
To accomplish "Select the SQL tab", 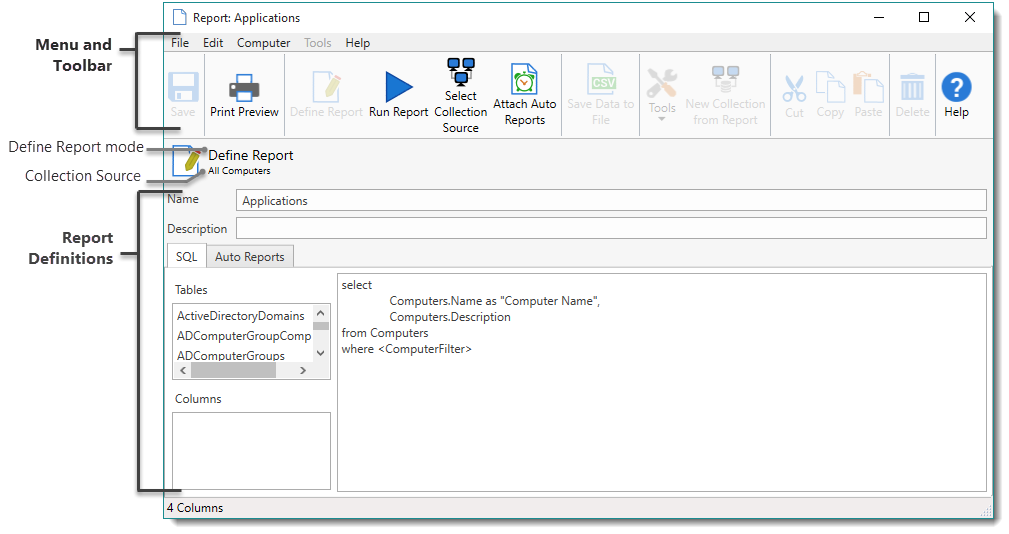I will point(187,257).
